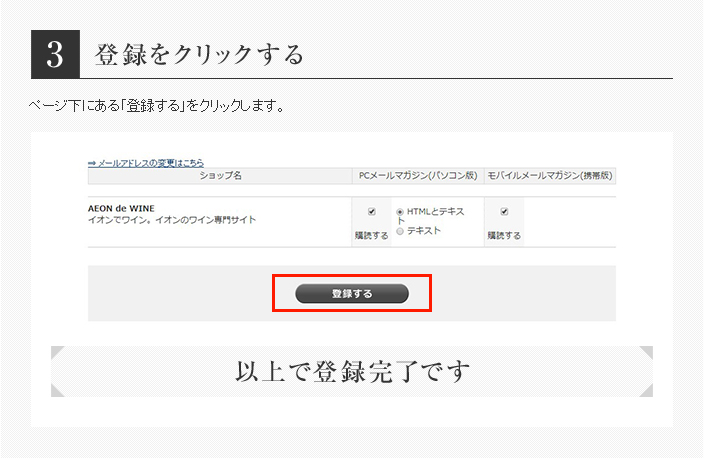Click the ページ下にある「登録する」 instruction text
The image size is (704, 458).
click(156, 106)
